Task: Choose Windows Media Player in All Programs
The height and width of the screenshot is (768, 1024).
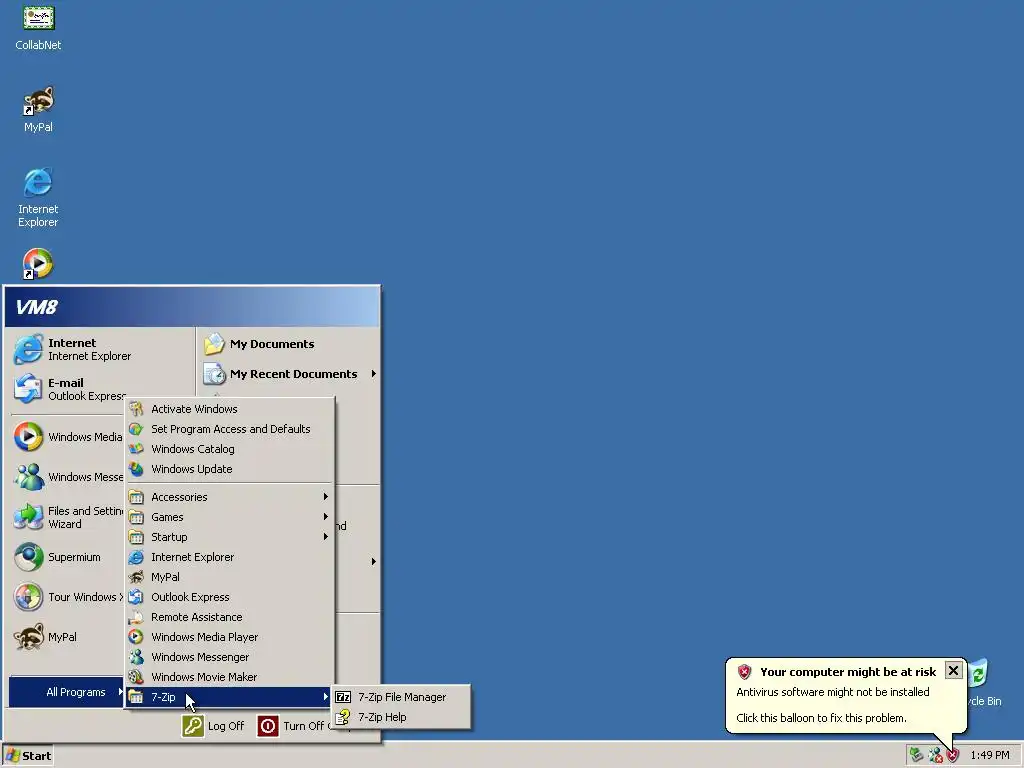Action: (230, 637)
